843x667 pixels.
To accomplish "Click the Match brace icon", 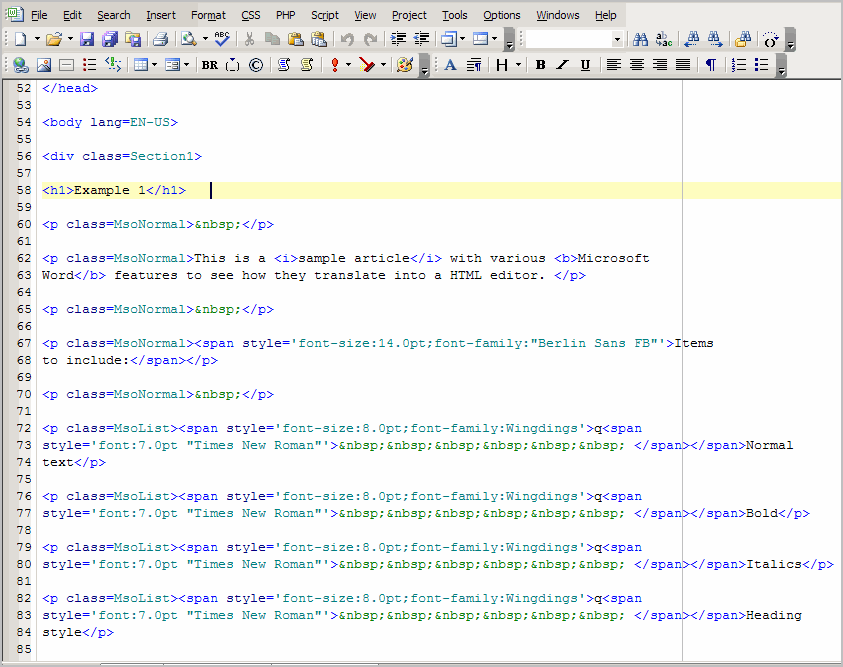I will [771, 39].
